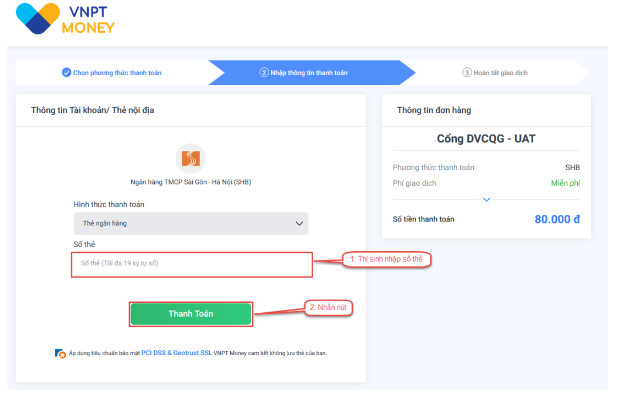The image size is (620, 395).
Task: Select 'Nhập thông tin thanh toán' step
Action: point(312,73)
